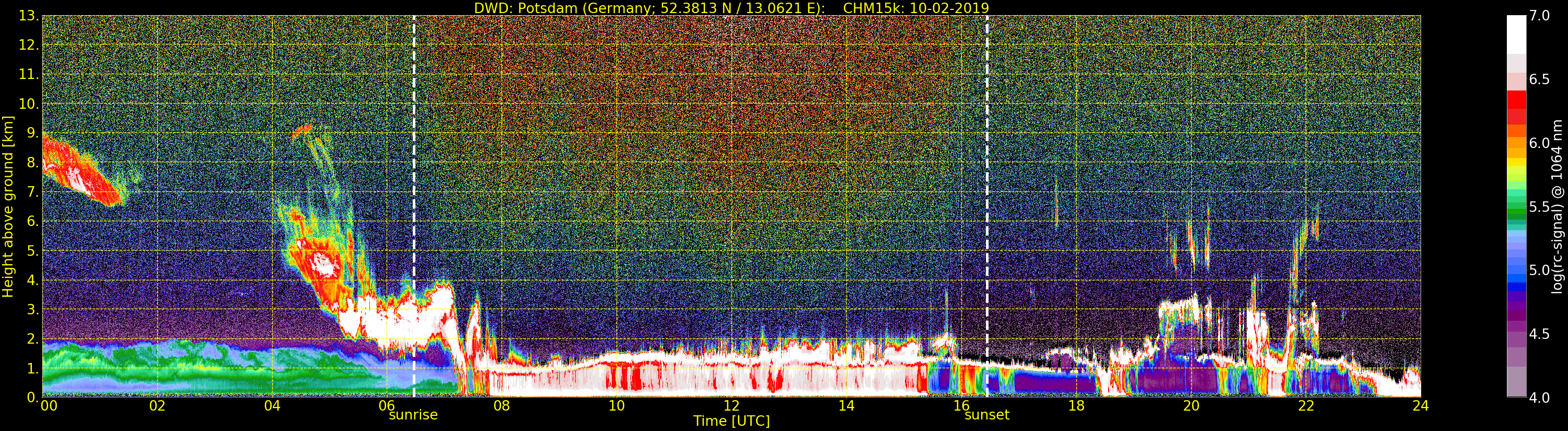
Task: Click the height tick label '2.'
Action: click(32, 339)
